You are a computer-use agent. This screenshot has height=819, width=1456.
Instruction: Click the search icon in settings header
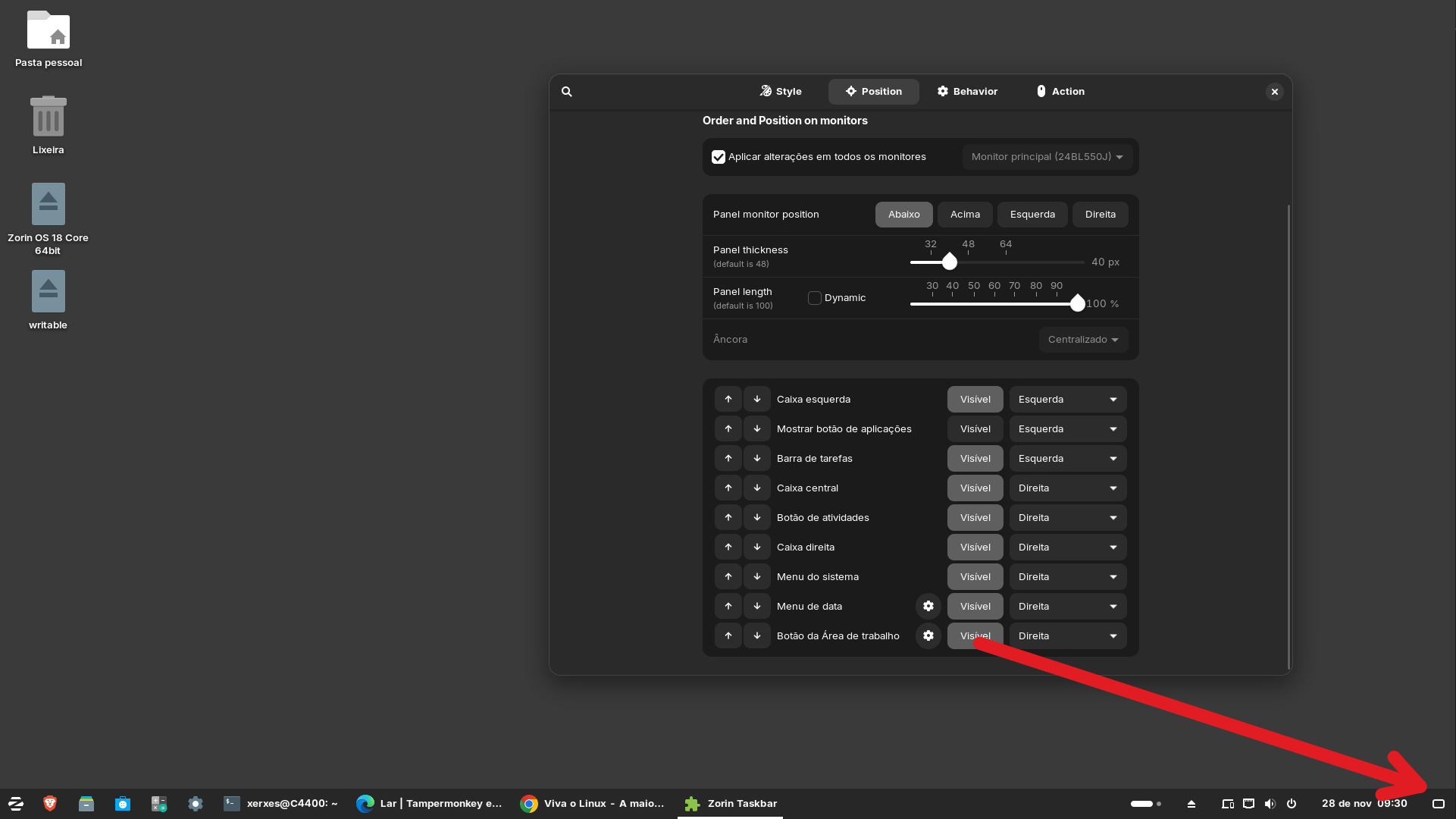pos(566,92)
